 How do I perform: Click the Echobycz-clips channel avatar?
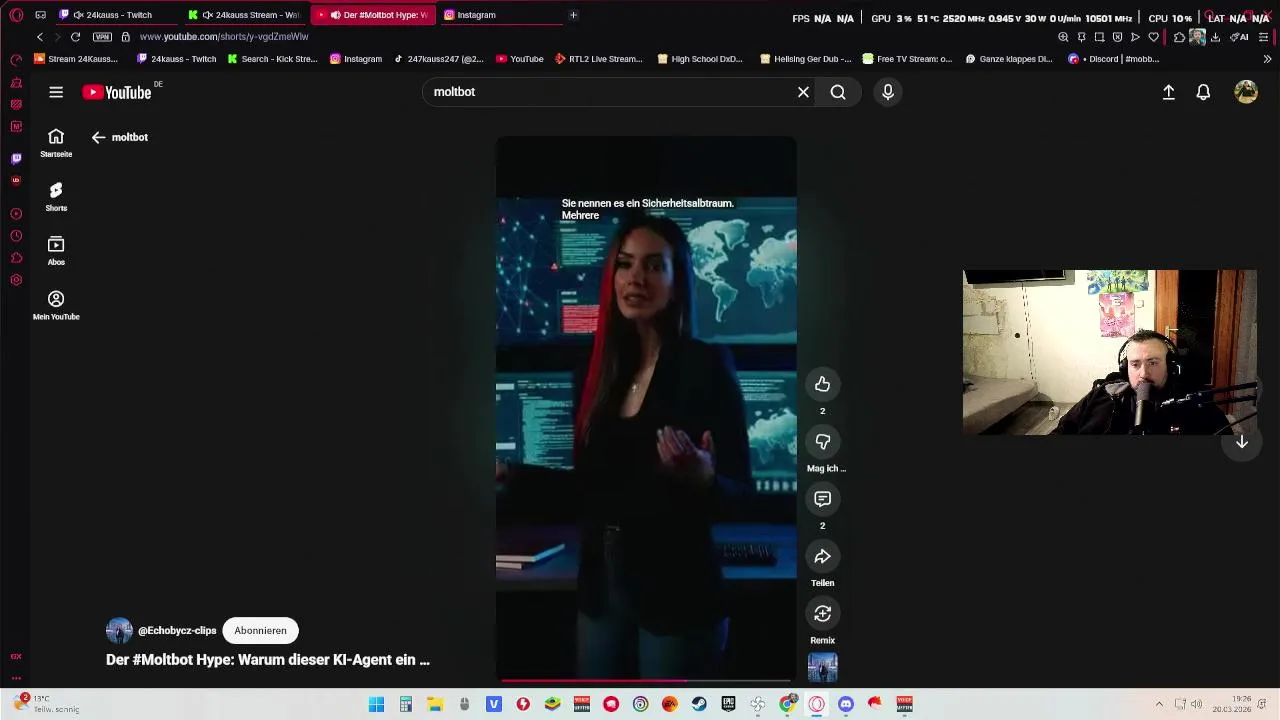[x=119, y=630]
